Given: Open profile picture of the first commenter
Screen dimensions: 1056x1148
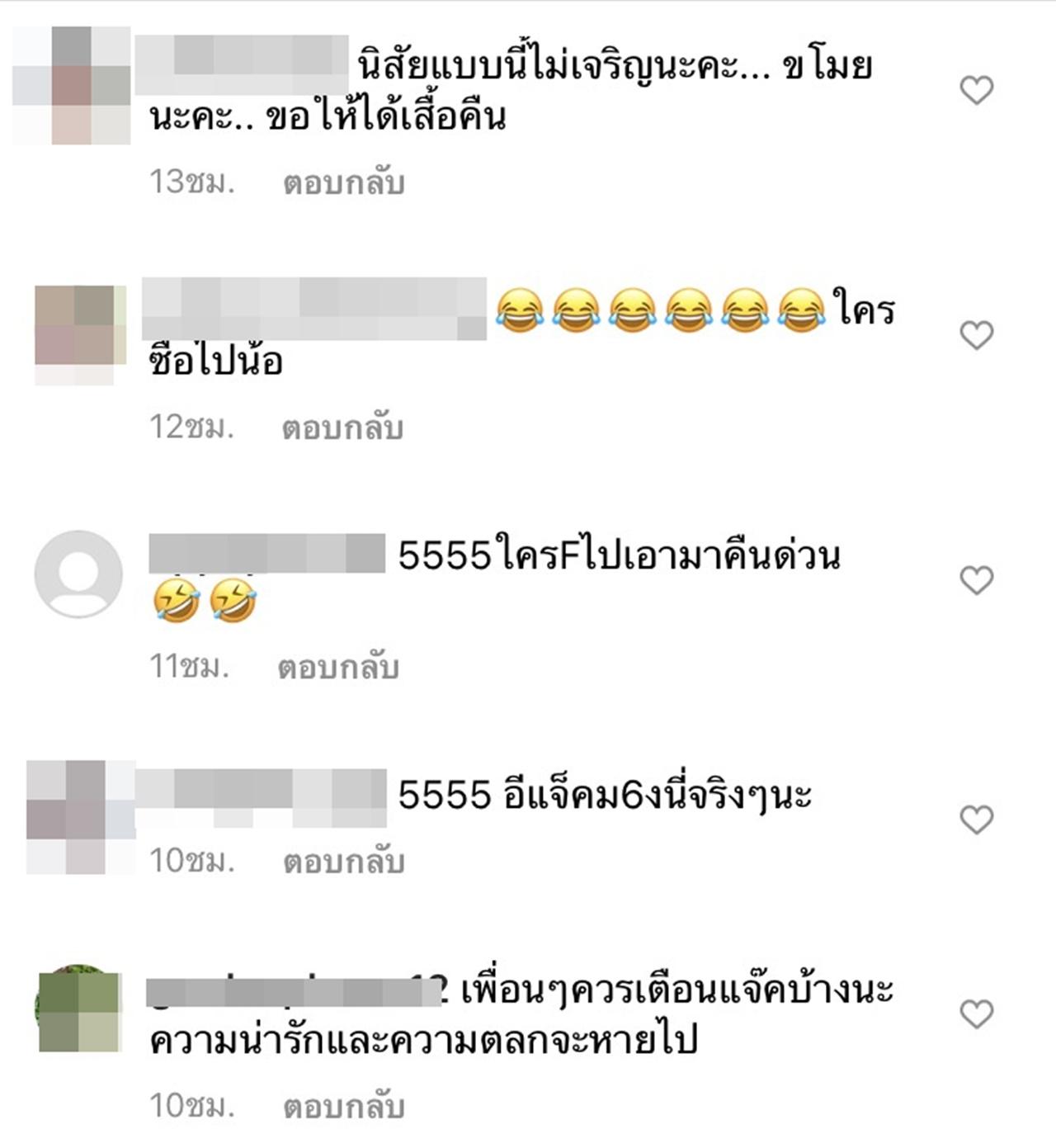Looking at the screenshot, I should [72, 85].
